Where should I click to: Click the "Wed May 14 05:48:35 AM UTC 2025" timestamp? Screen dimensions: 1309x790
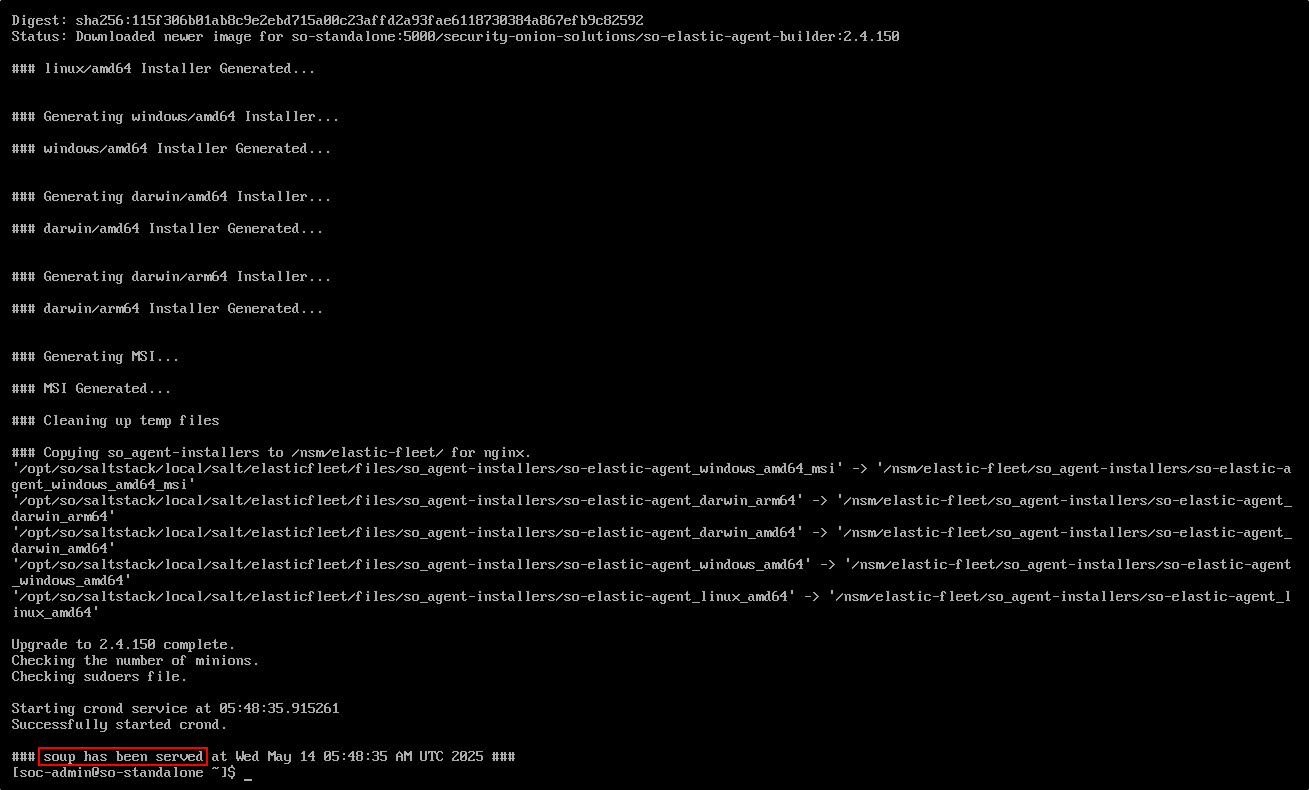pos(363,757)
